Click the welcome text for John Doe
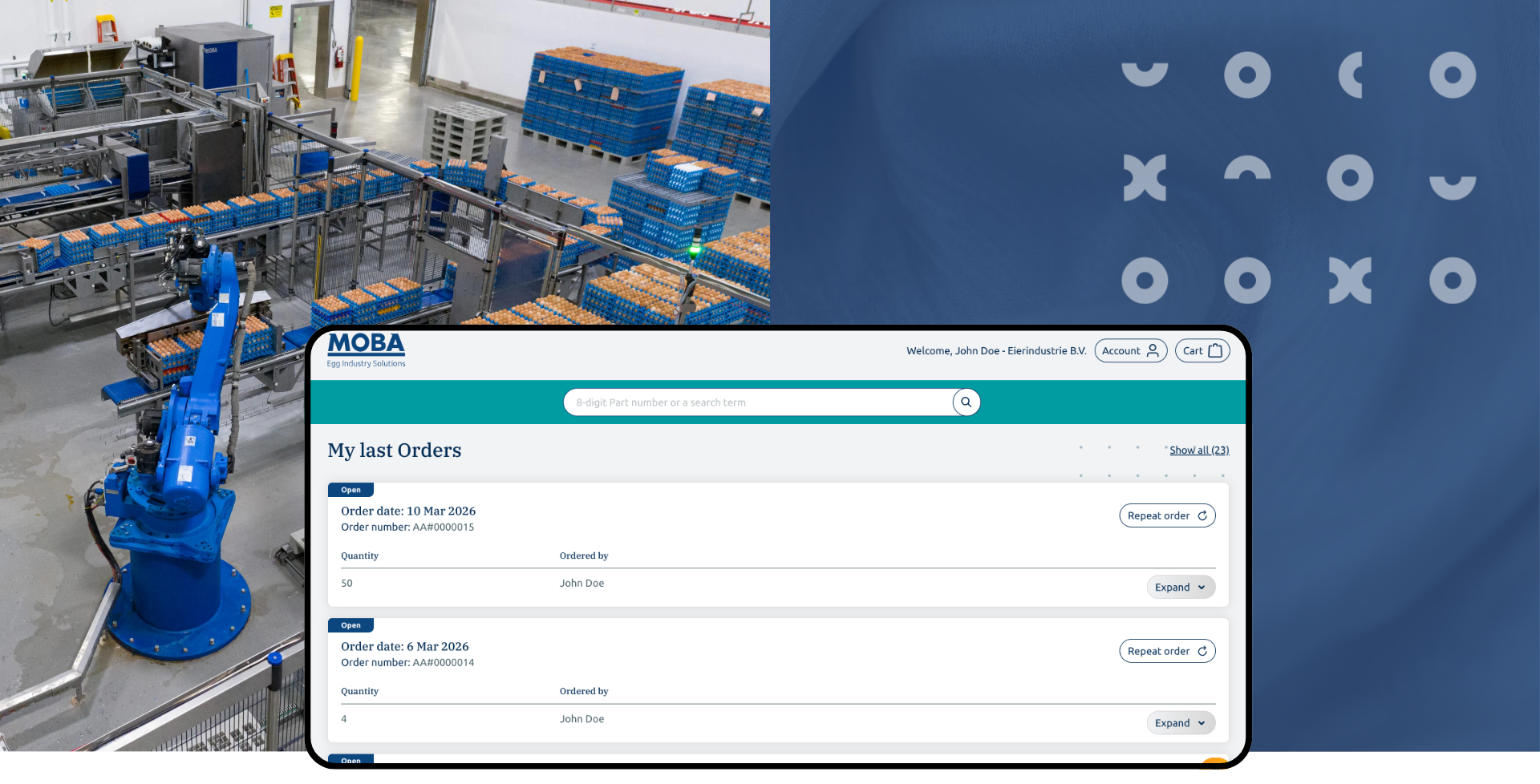The image size is (1540, 784). [996, 351]
